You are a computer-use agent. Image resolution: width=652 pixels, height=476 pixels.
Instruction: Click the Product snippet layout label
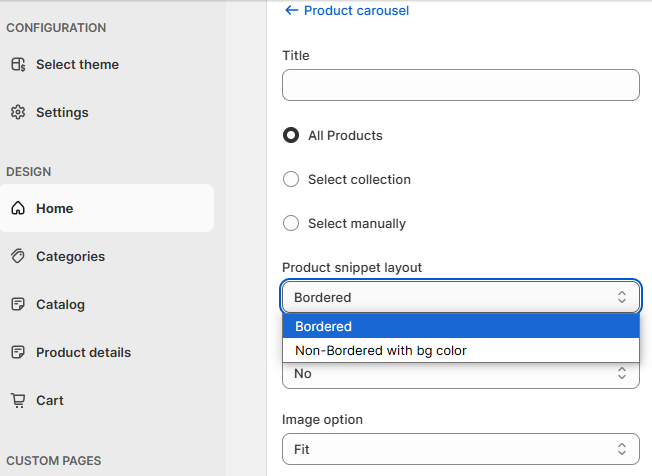click(x=352, y=267)
